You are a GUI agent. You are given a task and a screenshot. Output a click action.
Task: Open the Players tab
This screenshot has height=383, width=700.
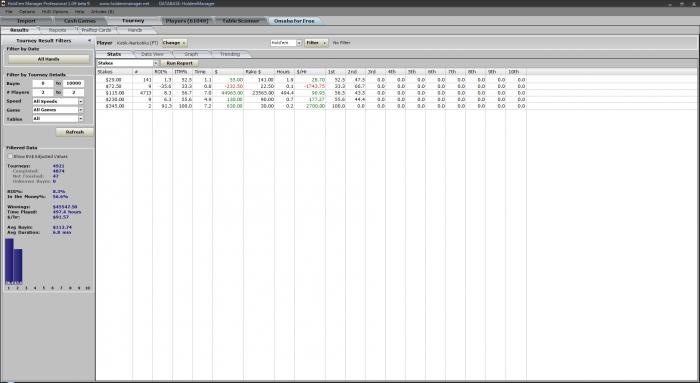tap(187, 21)
